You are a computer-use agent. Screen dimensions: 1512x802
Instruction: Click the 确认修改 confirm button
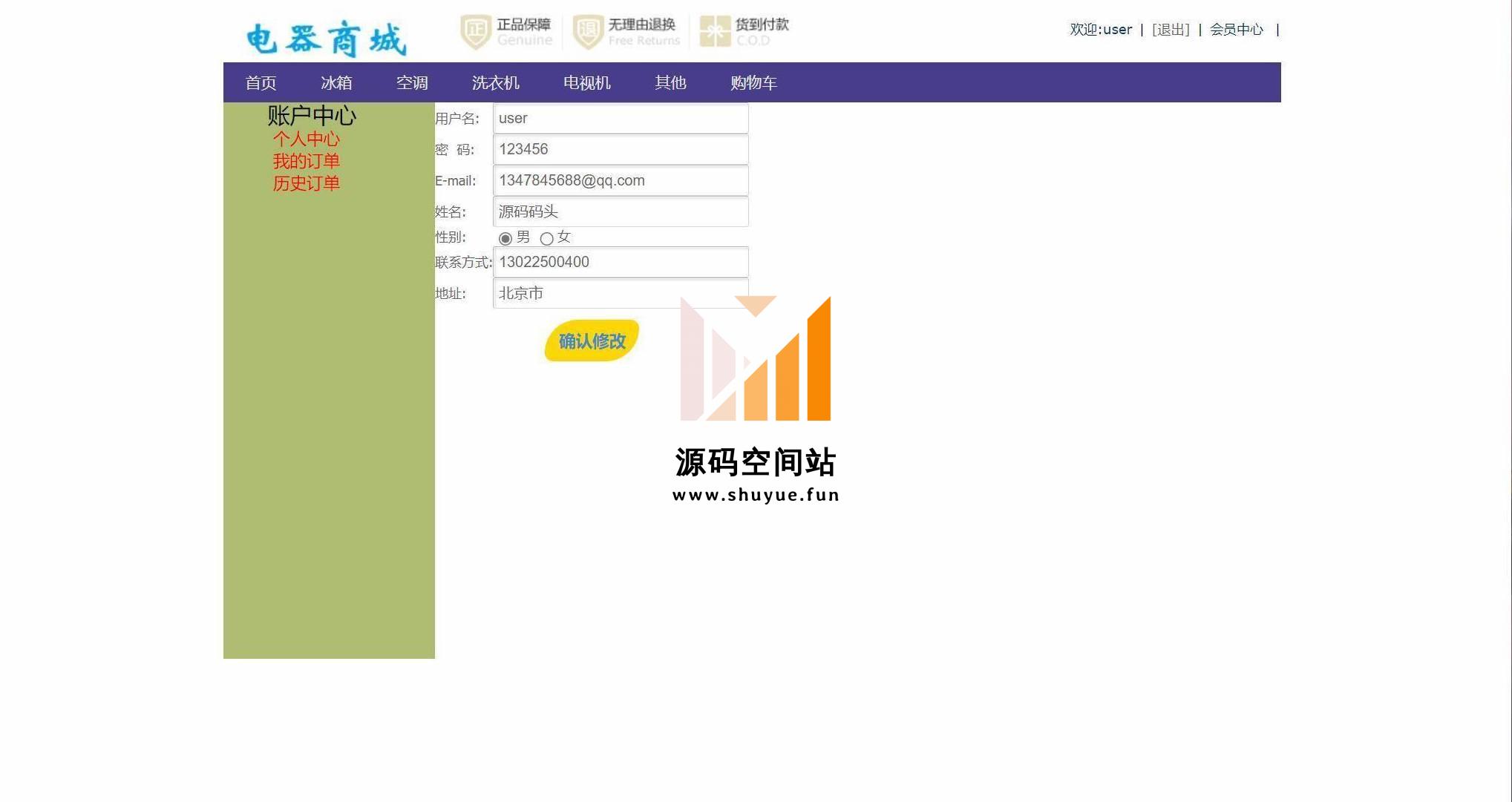point(592,341)
